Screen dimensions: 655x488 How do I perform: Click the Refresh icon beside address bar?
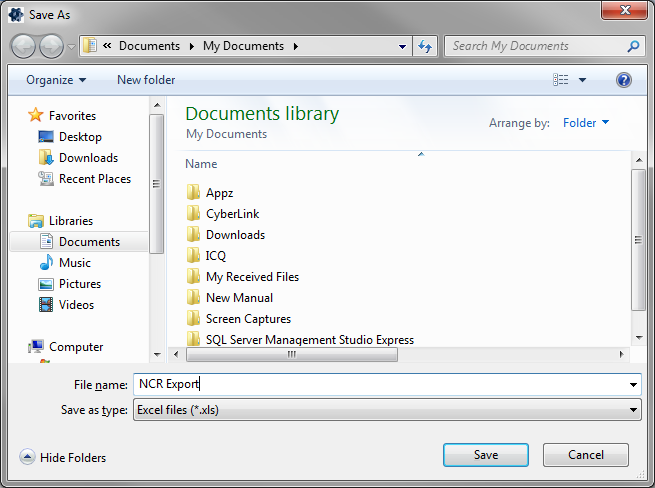click(425, 46)
